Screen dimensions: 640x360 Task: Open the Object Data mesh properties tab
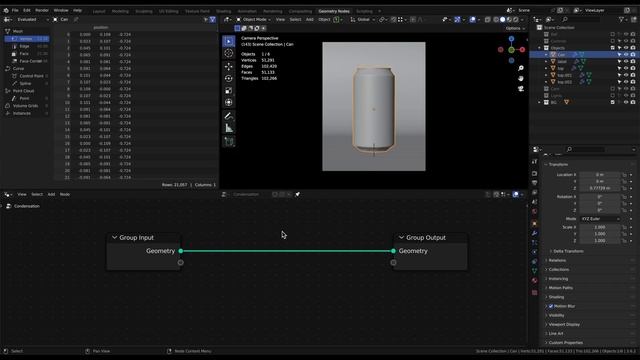tap(534, 271)
